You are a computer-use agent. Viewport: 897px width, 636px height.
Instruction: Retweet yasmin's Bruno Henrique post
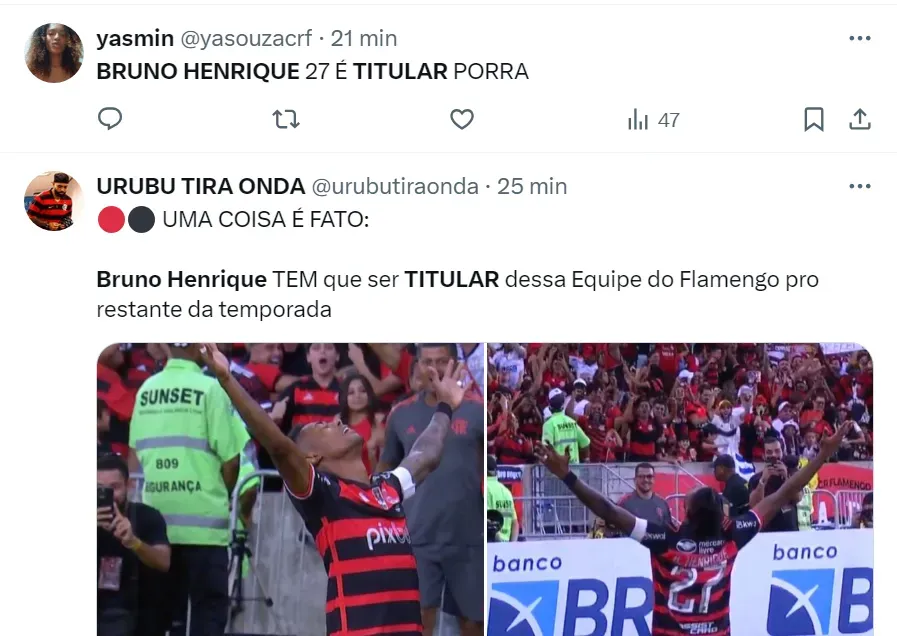pos(285,120)
